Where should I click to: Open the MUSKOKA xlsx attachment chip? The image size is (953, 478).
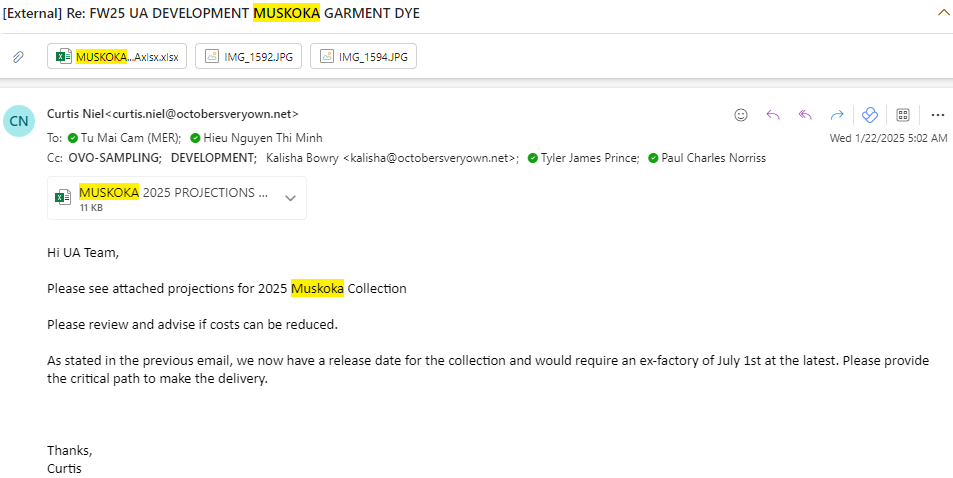point(117,57)
